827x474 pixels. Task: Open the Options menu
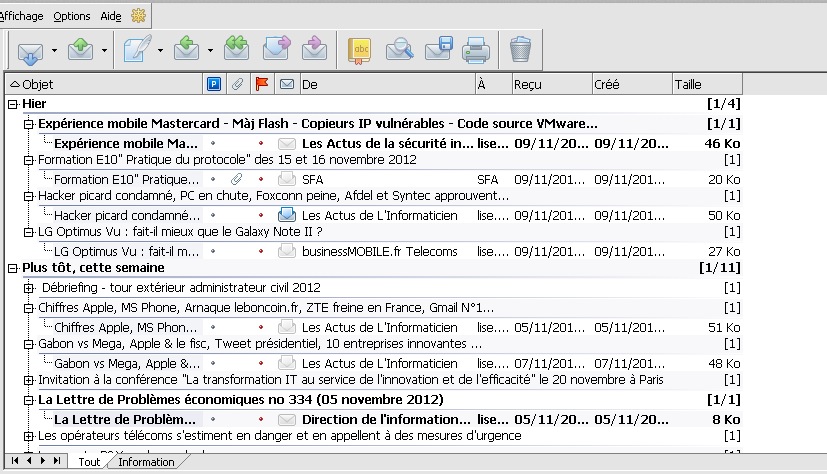pos(71,16)
